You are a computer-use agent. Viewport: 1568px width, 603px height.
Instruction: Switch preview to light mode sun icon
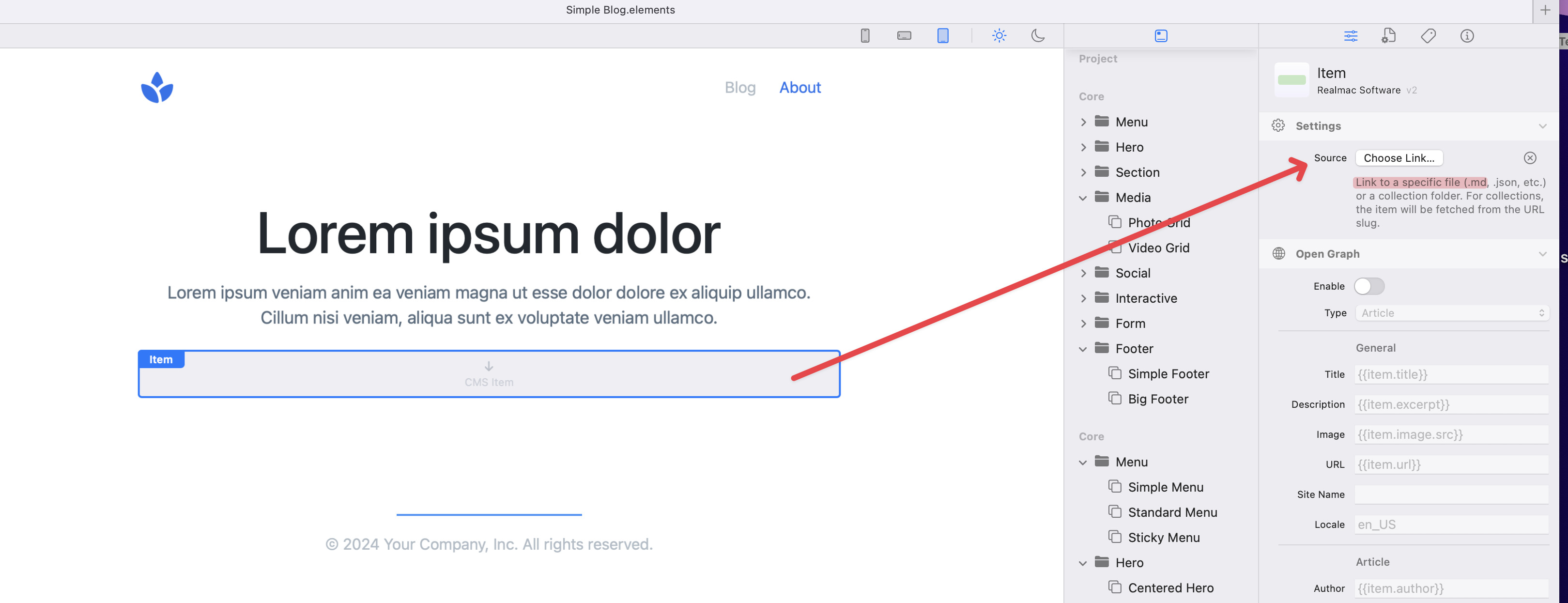999,36
